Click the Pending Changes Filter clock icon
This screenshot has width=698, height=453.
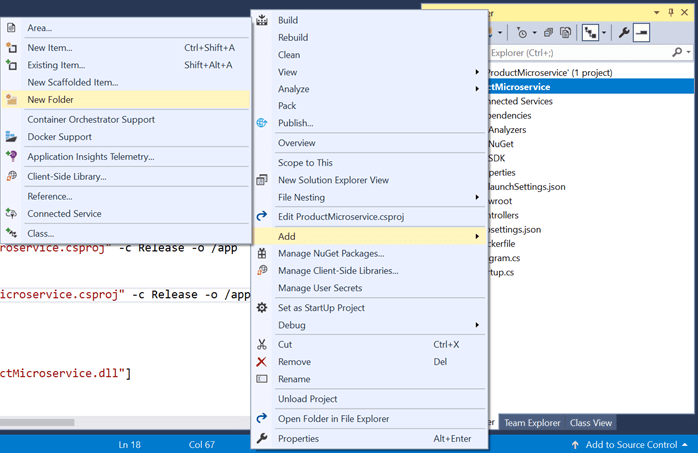(522, 32)
